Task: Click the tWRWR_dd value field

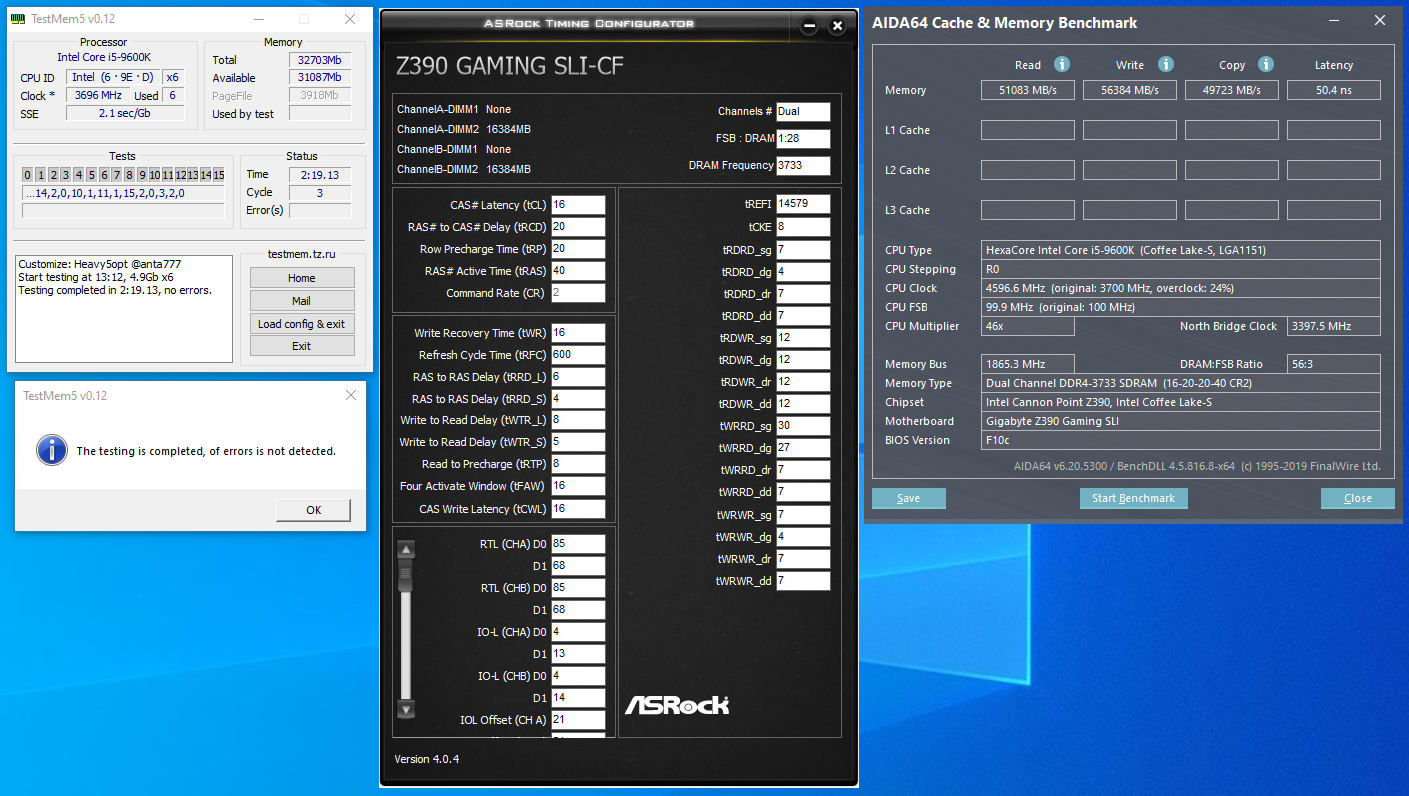Action: click(x=803, y=581)
